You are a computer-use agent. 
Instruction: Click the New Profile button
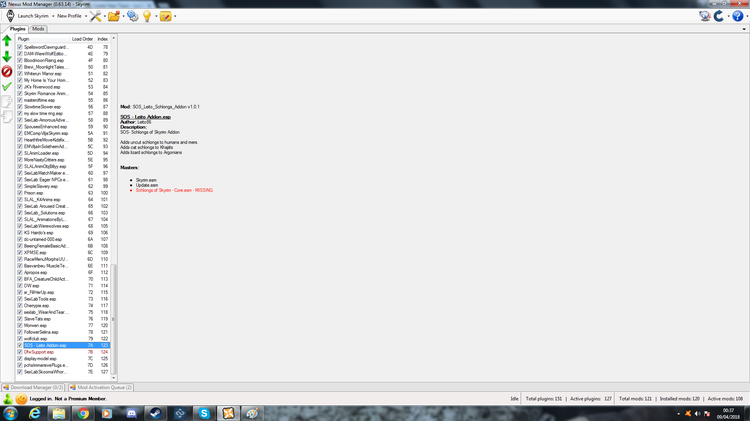[x=69, y=16]
